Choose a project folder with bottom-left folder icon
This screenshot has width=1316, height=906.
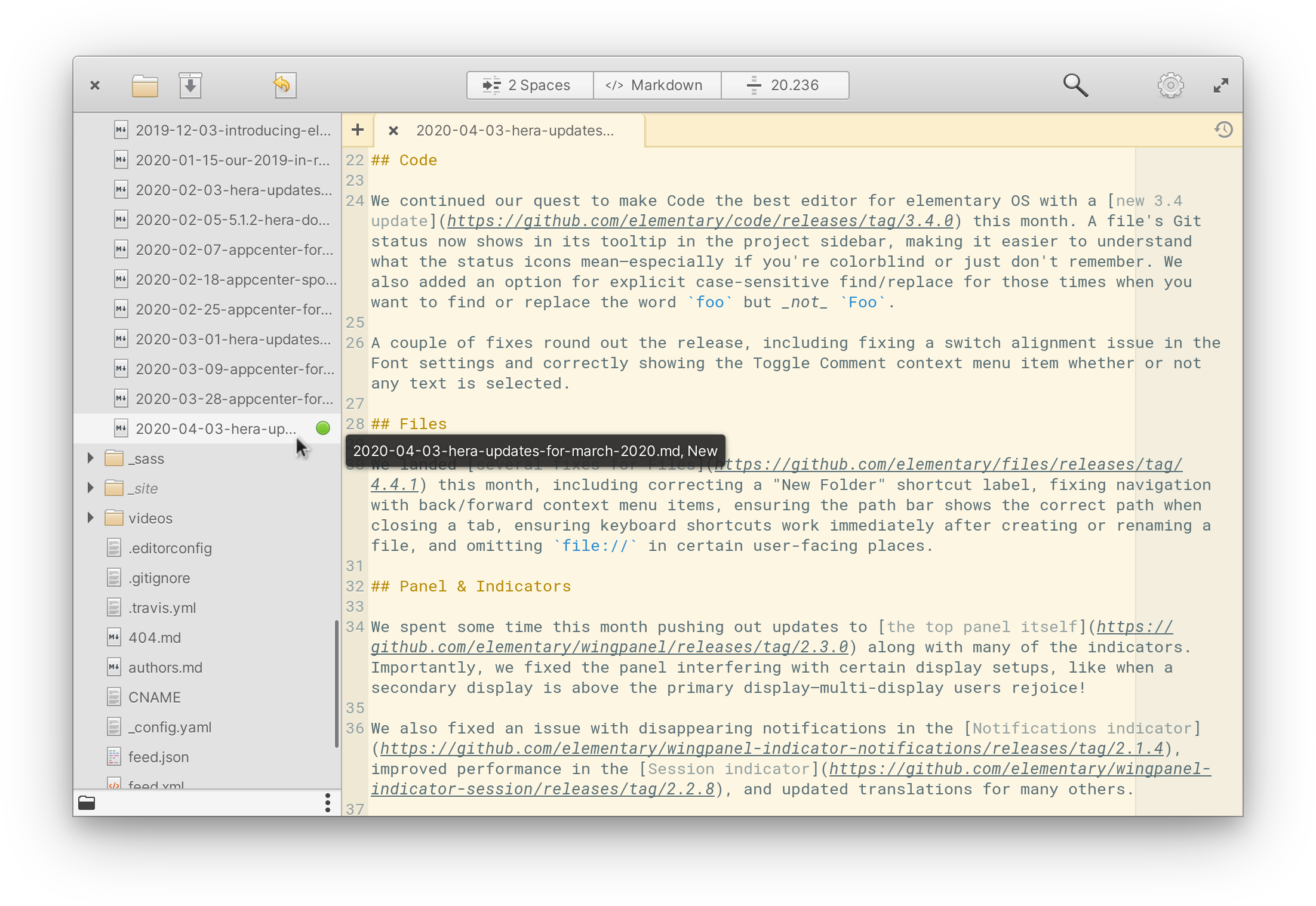[87, 803]
